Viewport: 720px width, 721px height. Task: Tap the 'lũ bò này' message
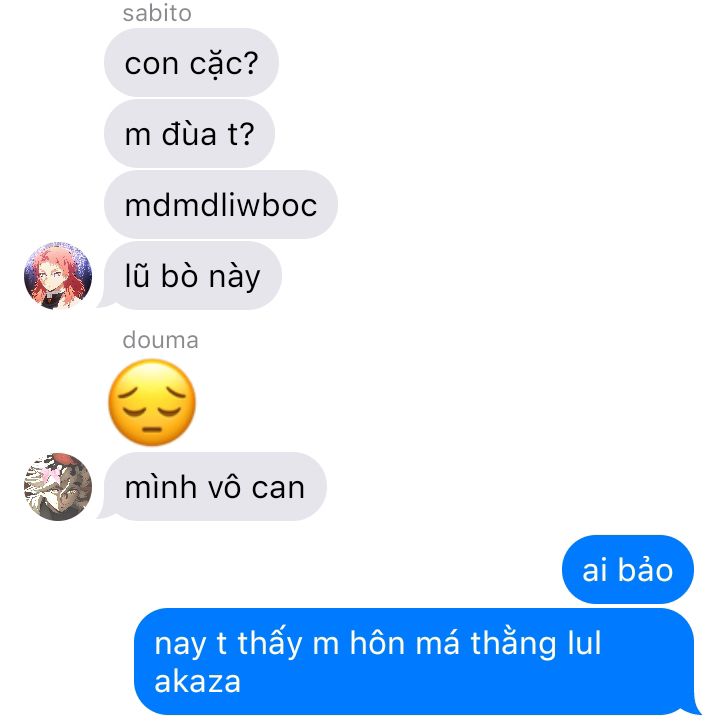click(193, 275)
